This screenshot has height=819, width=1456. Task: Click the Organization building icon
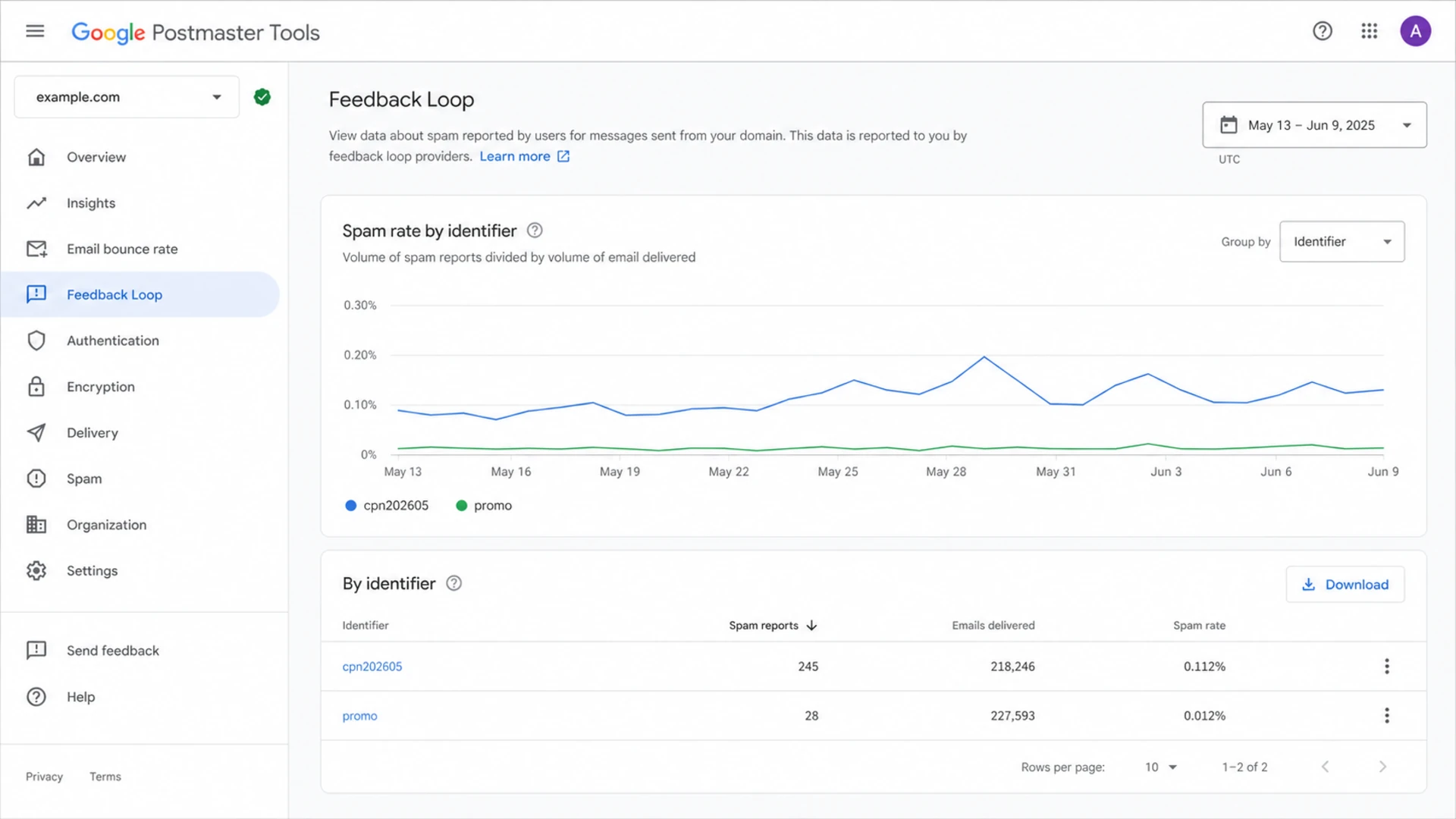[x=36, y=525]
